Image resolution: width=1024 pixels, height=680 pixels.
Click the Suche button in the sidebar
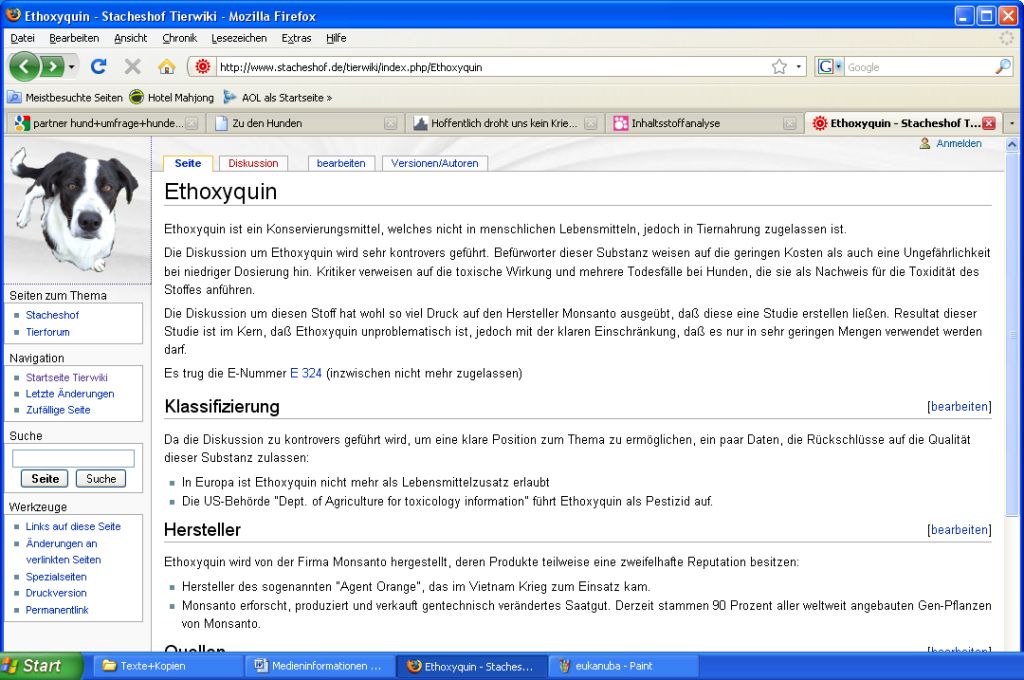[101, 479]
